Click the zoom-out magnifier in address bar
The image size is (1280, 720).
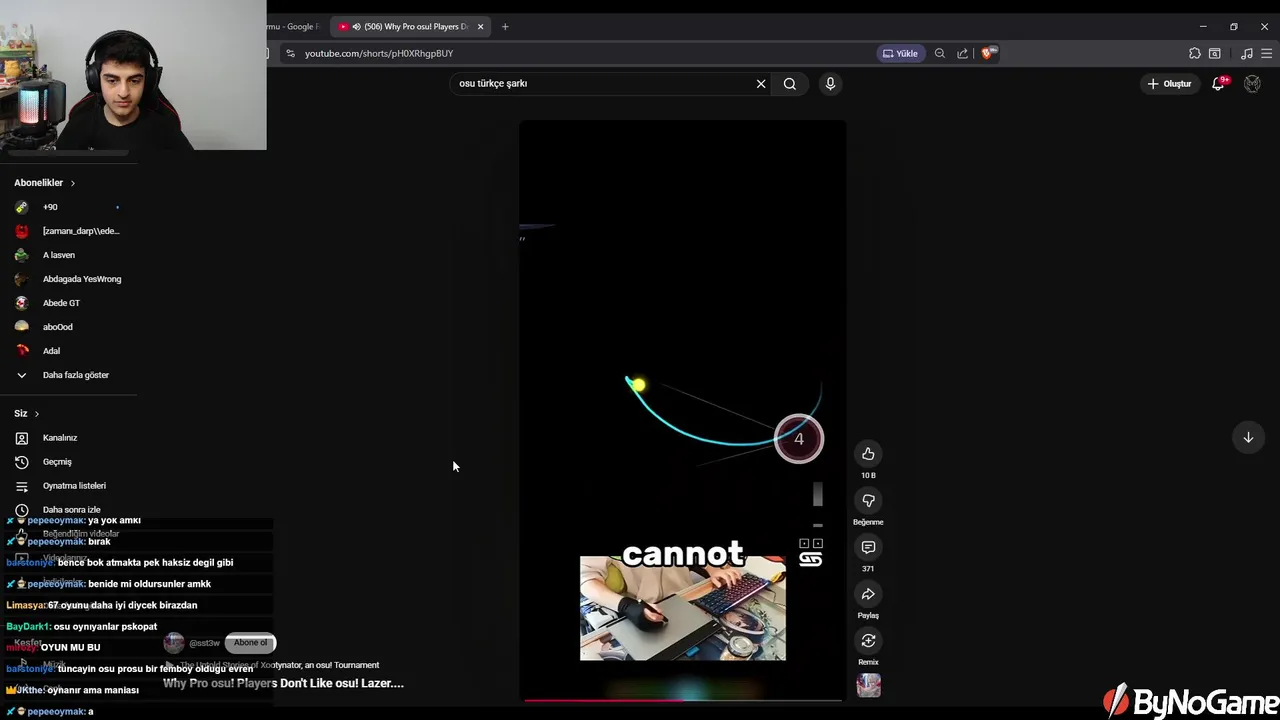(940, 53)
